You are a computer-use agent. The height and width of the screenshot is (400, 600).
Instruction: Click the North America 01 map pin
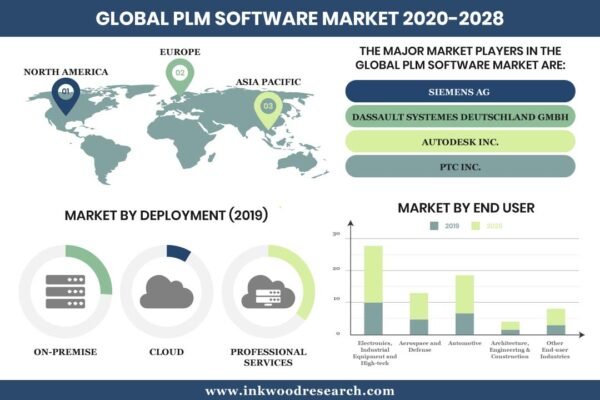coord(66,96)
